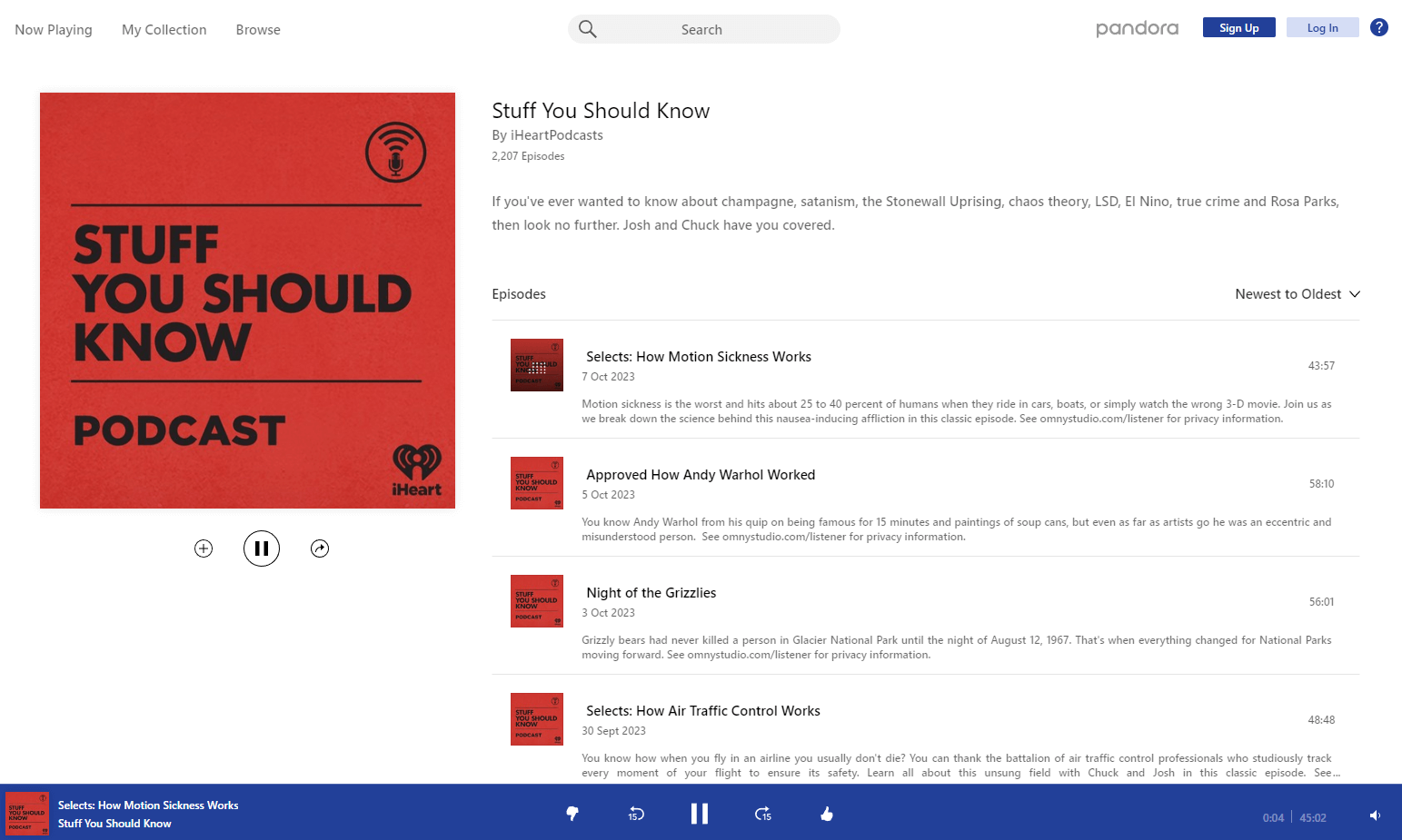1402x840 pixels.
Task: Open 'Selects: How Motion Sickness Works' episode title
Action: pyautogui.click(x=699, y=357)
